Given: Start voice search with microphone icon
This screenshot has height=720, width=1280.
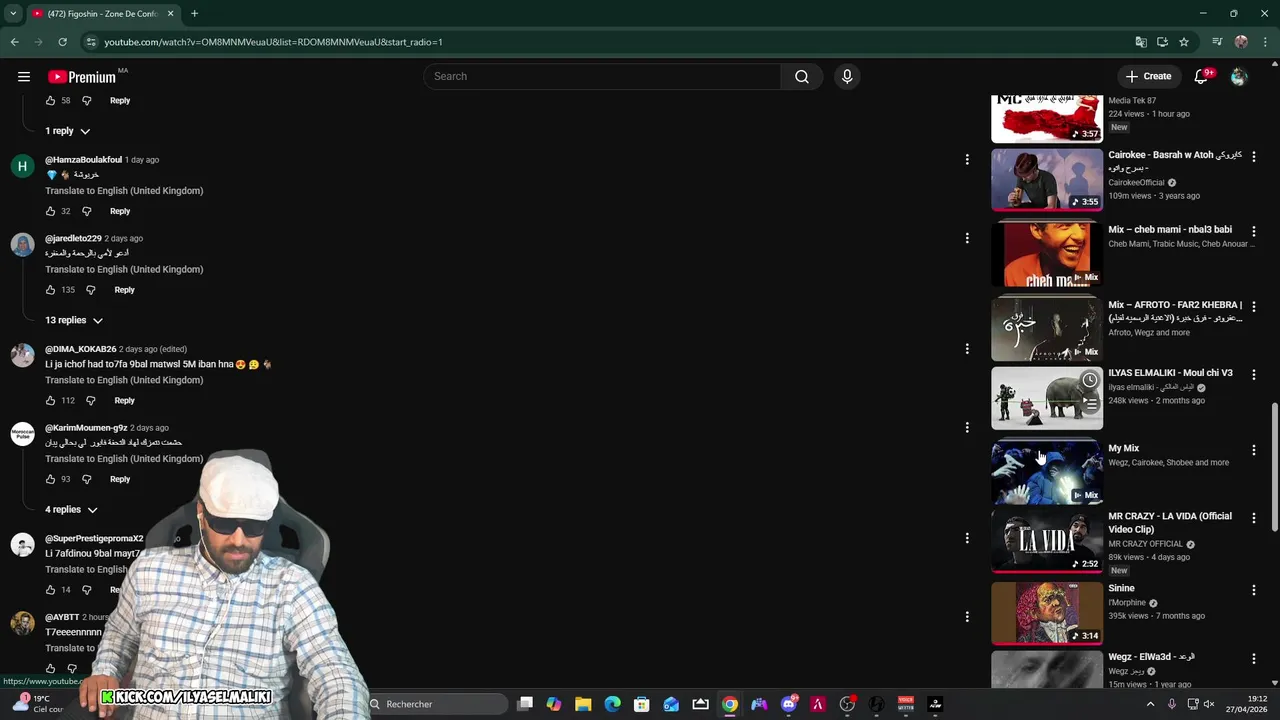Looking at the screenshot, I should 847,76.
